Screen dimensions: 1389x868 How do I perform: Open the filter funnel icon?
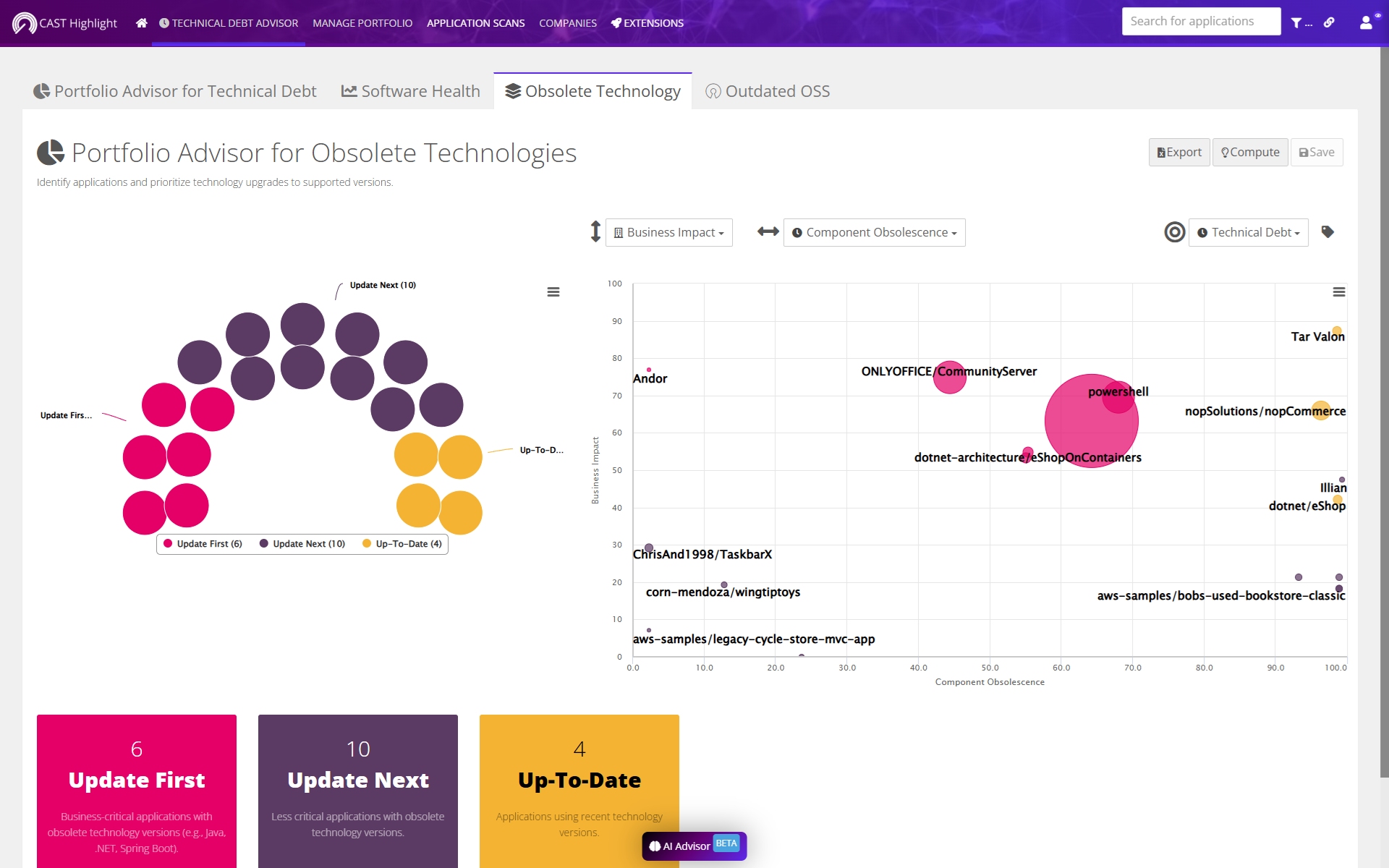click(1296, 23)
